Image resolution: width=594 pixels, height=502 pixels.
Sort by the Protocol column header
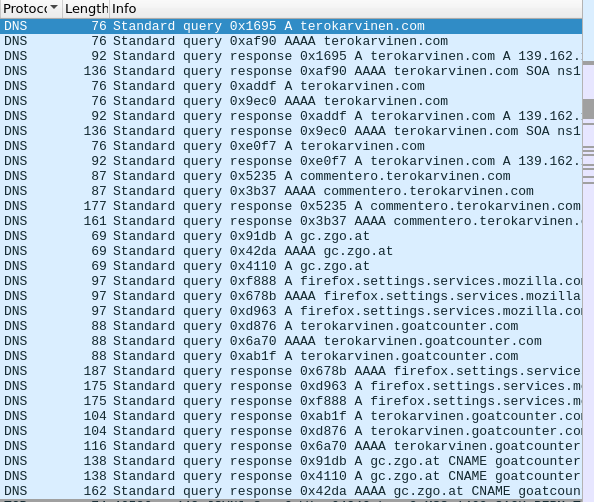(31, 8)
